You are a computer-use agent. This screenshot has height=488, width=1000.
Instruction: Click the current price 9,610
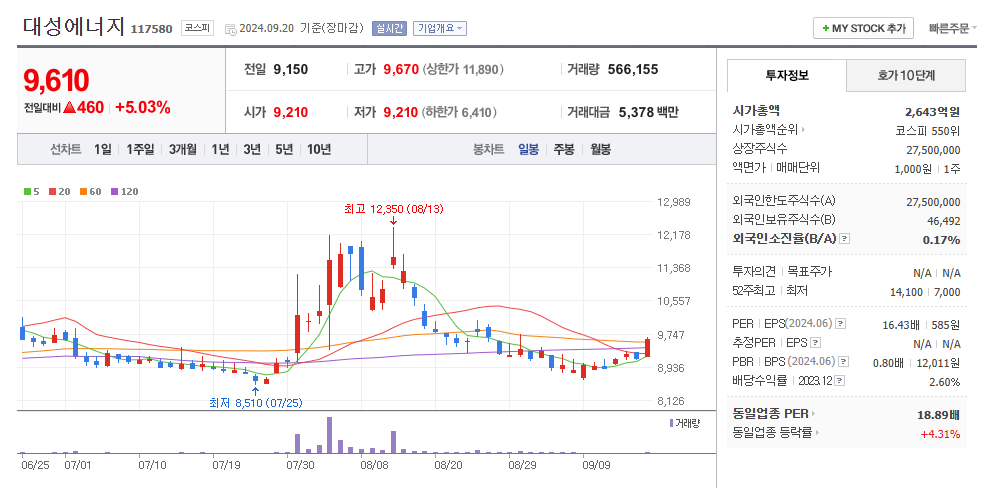(x=56, y=81)
